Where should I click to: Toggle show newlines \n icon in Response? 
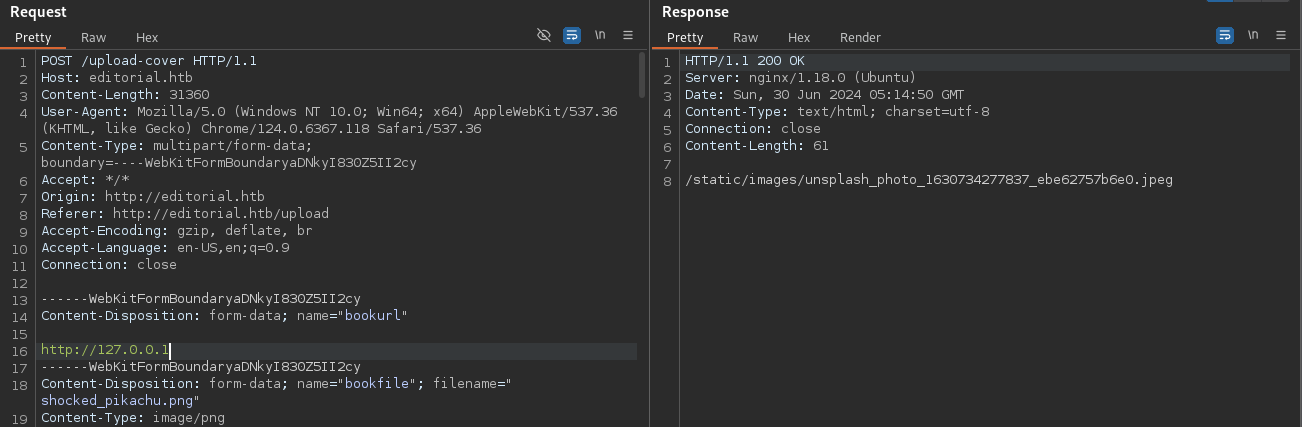pos(1253,35)
